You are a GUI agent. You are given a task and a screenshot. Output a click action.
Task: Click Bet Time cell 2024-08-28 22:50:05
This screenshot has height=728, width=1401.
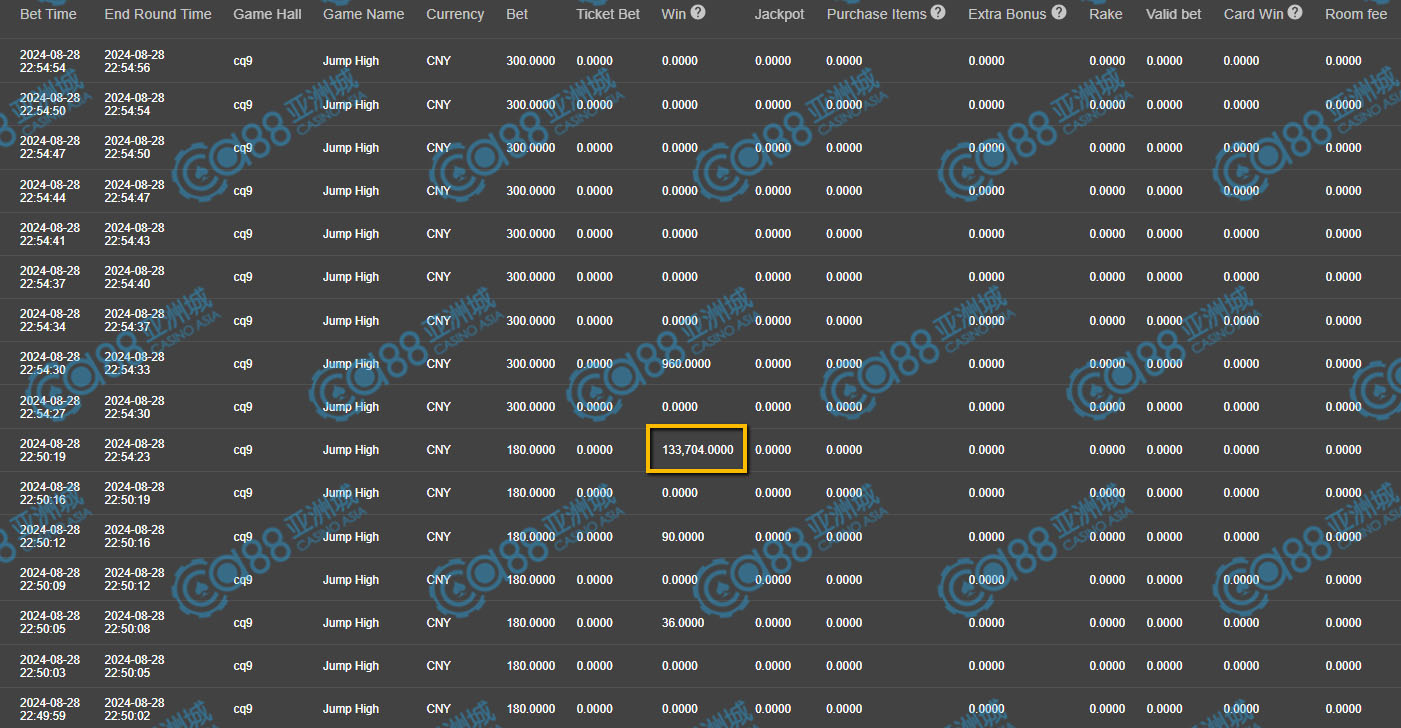(x=50, y=622)
